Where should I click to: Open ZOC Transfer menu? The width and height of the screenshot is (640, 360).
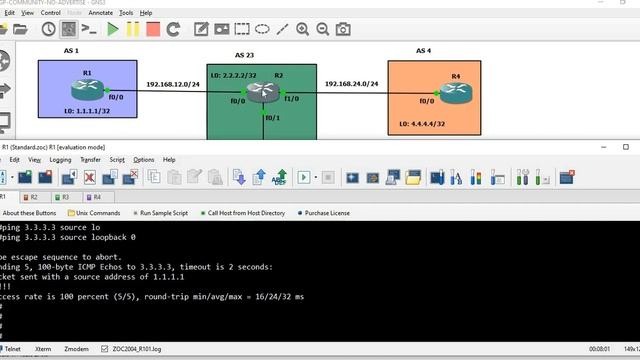pyautogui.click(x=90, y=160)
